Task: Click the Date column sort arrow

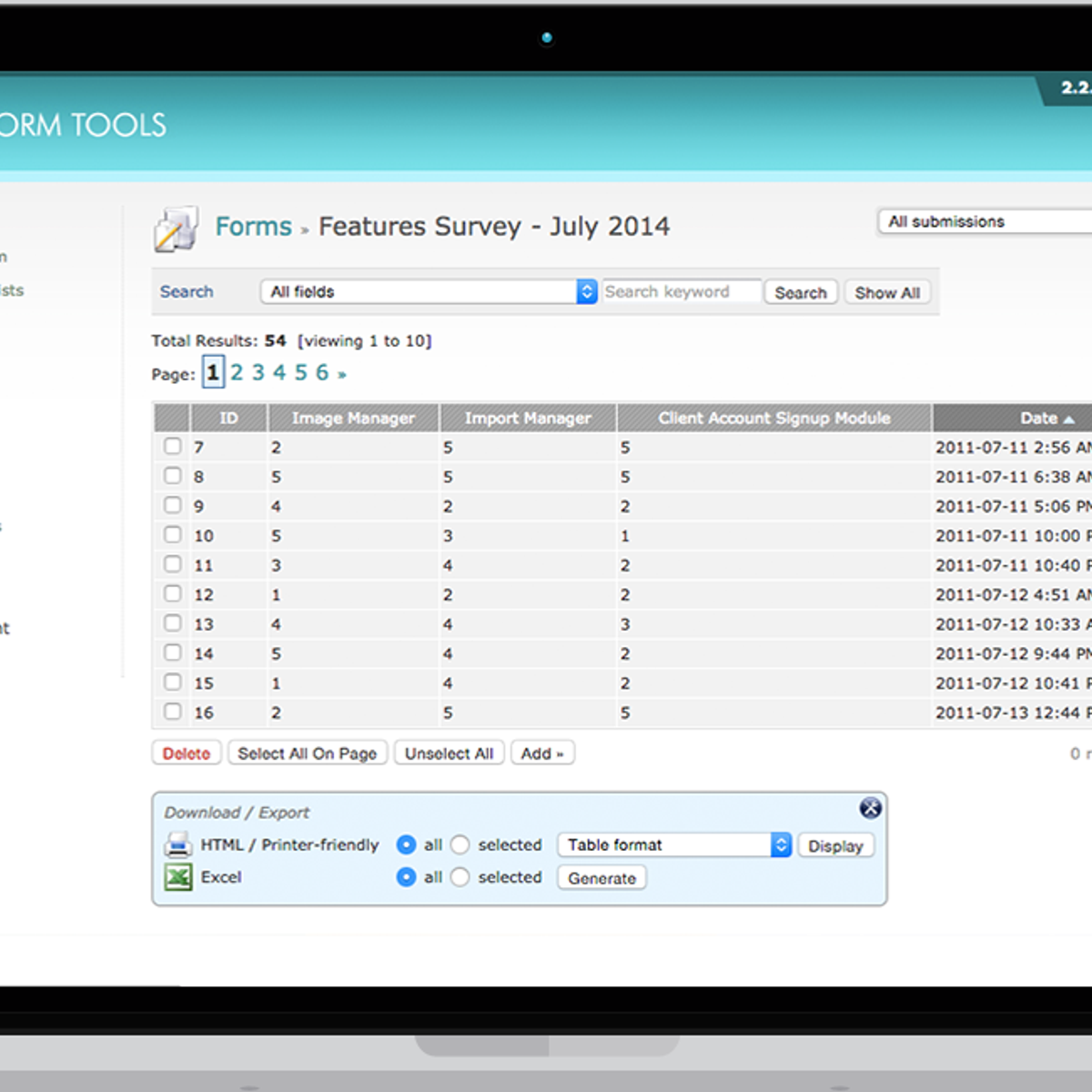Action: [1068, 420]
